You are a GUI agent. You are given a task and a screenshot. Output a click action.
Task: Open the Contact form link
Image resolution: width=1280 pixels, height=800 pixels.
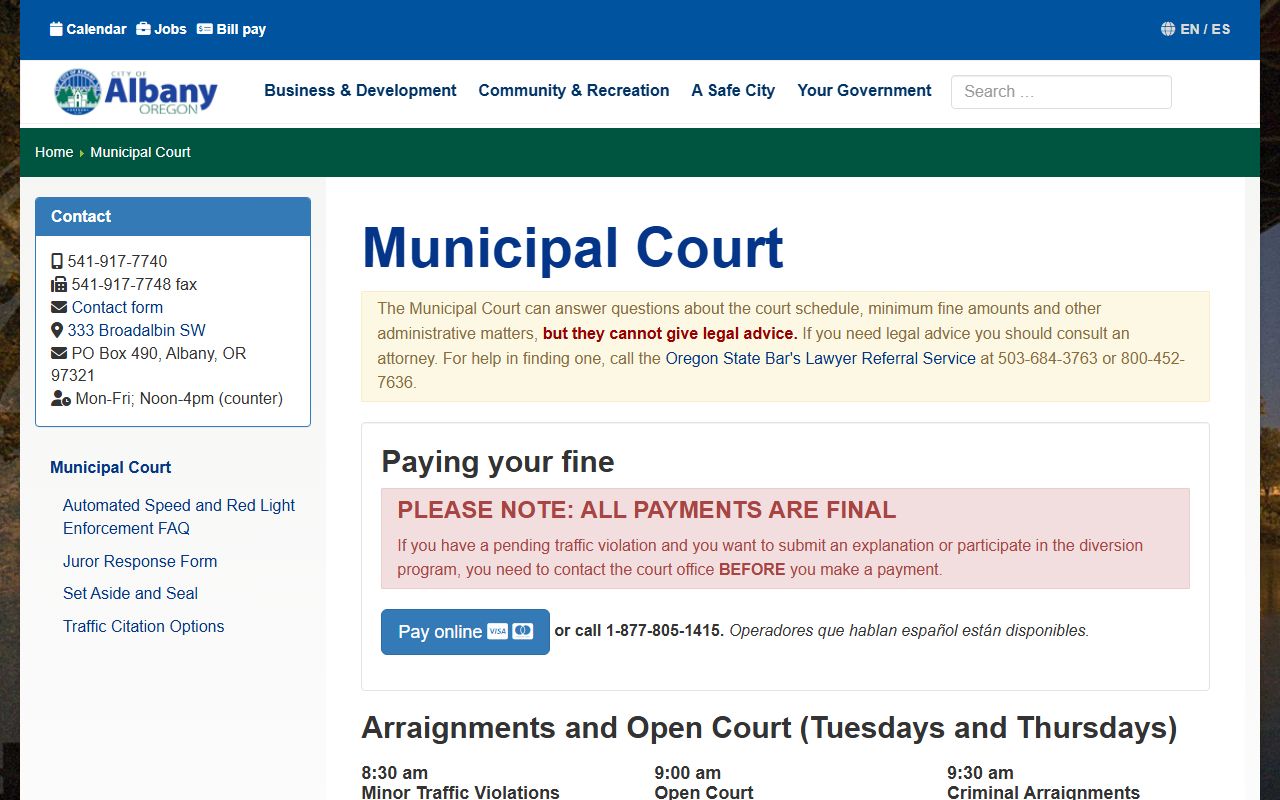[117, 307]
